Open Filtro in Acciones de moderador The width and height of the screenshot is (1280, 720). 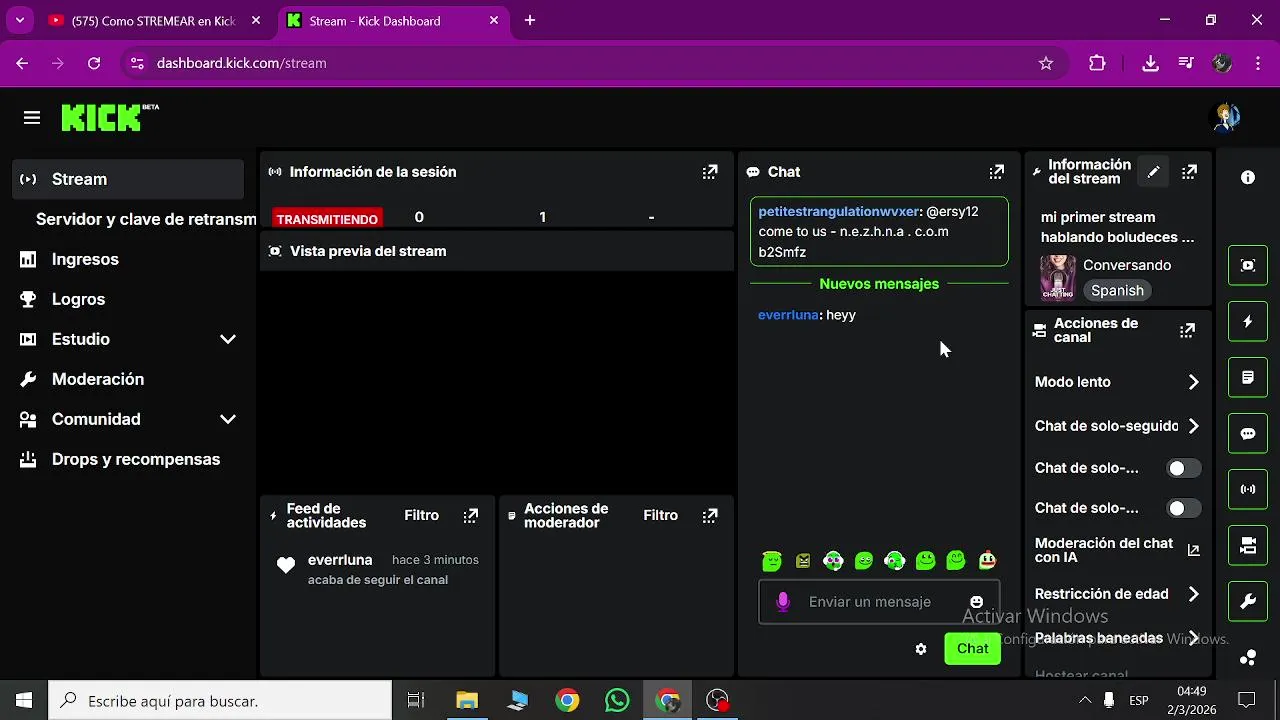point(660,516)
